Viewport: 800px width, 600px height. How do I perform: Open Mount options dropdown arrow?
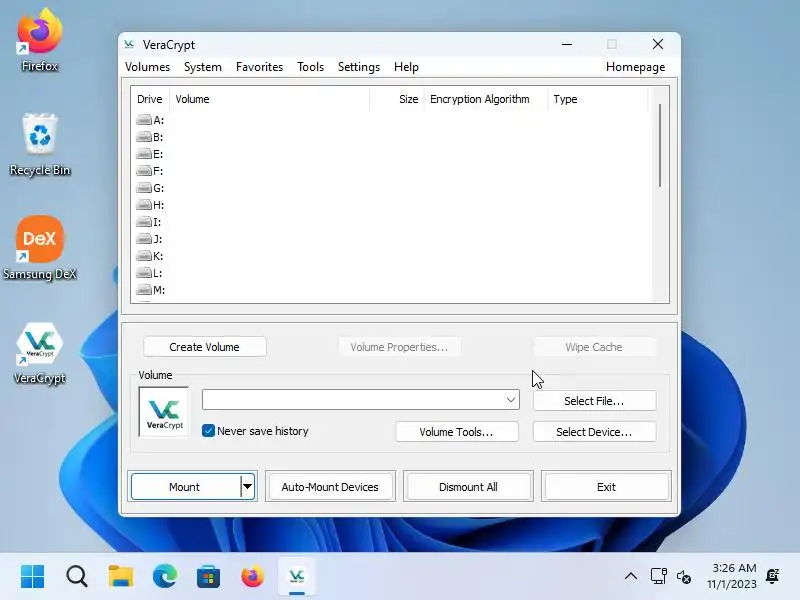pos(247,486)
